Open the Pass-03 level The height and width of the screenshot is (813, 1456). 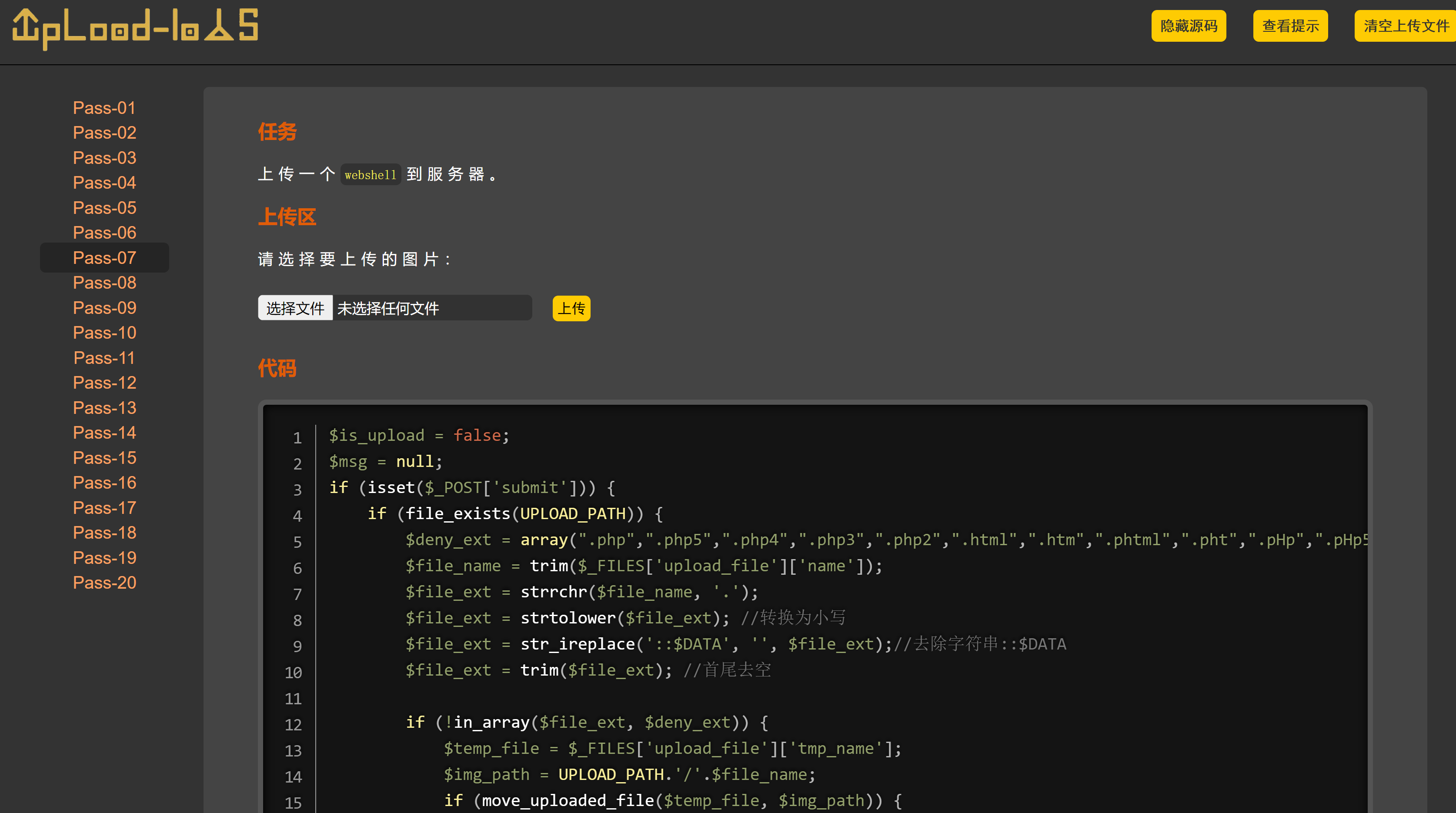(104, 158)
